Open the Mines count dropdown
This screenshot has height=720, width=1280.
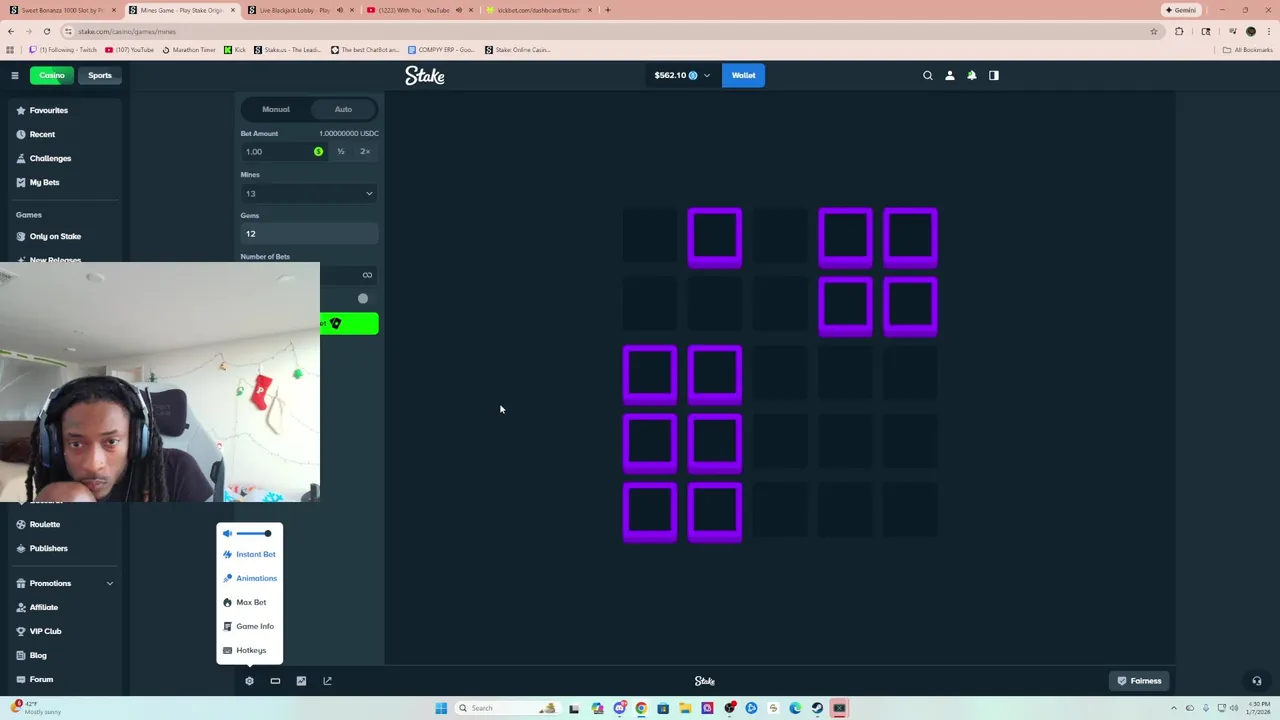308,194
